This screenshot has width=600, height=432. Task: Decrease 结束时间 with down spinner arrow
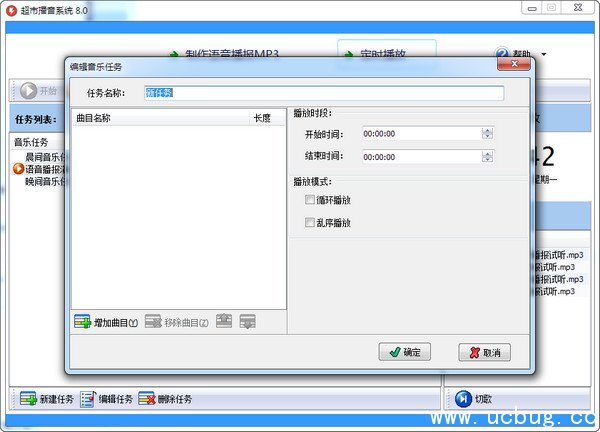coord(488,160)
